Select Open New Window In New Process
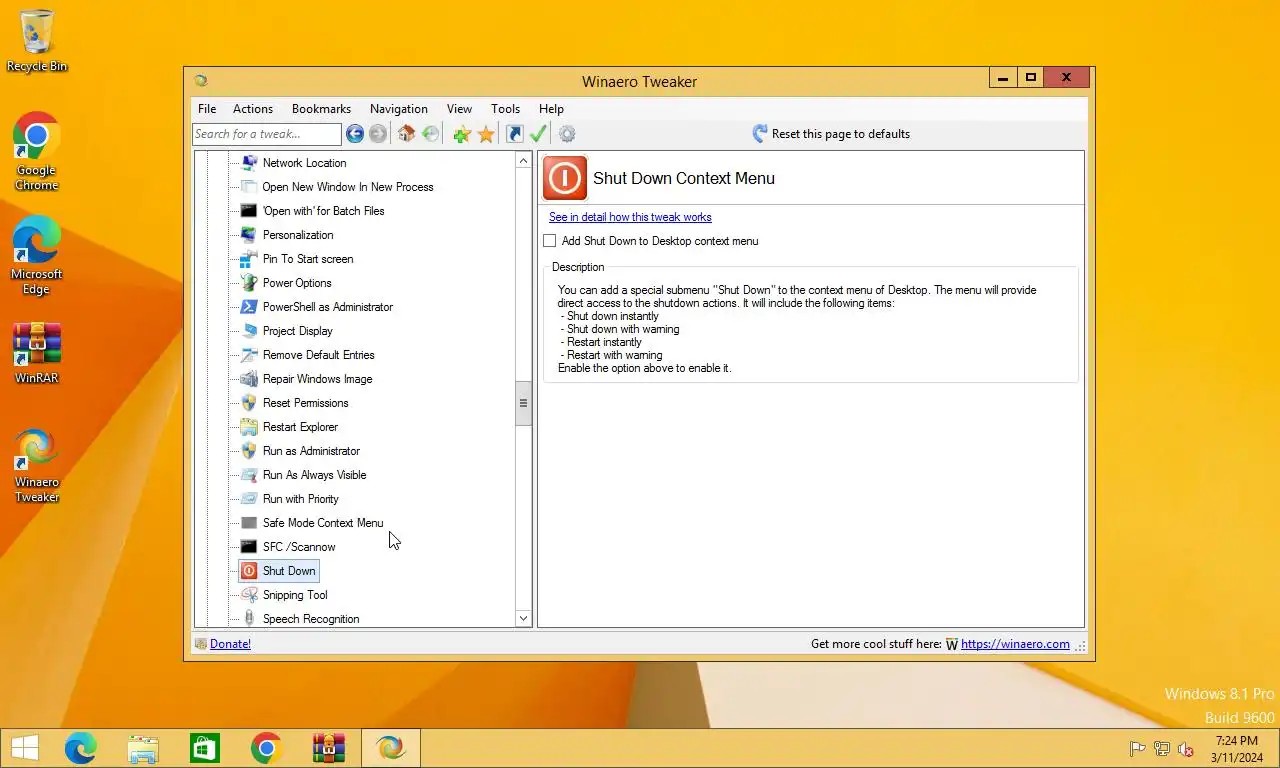This screenshot has width=1280, height=768. pyautogui.click(x=348, y=187)
